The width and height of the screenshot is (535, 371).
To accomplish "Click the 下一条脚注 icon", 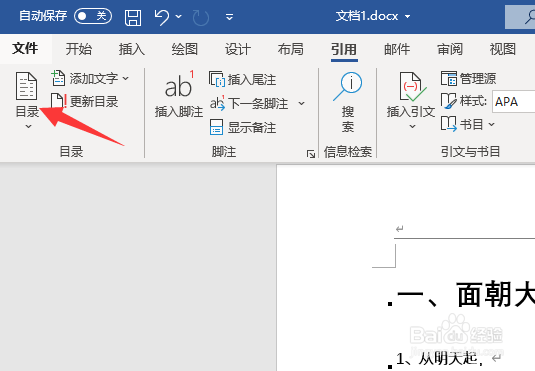I will (217, 103).
